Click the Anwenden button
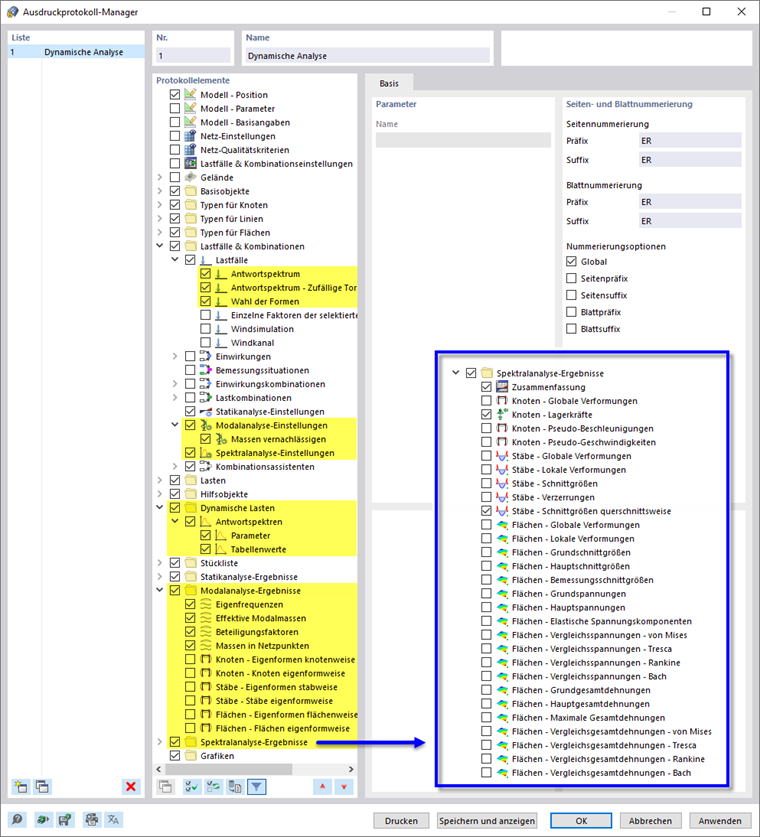 point(720,820)
